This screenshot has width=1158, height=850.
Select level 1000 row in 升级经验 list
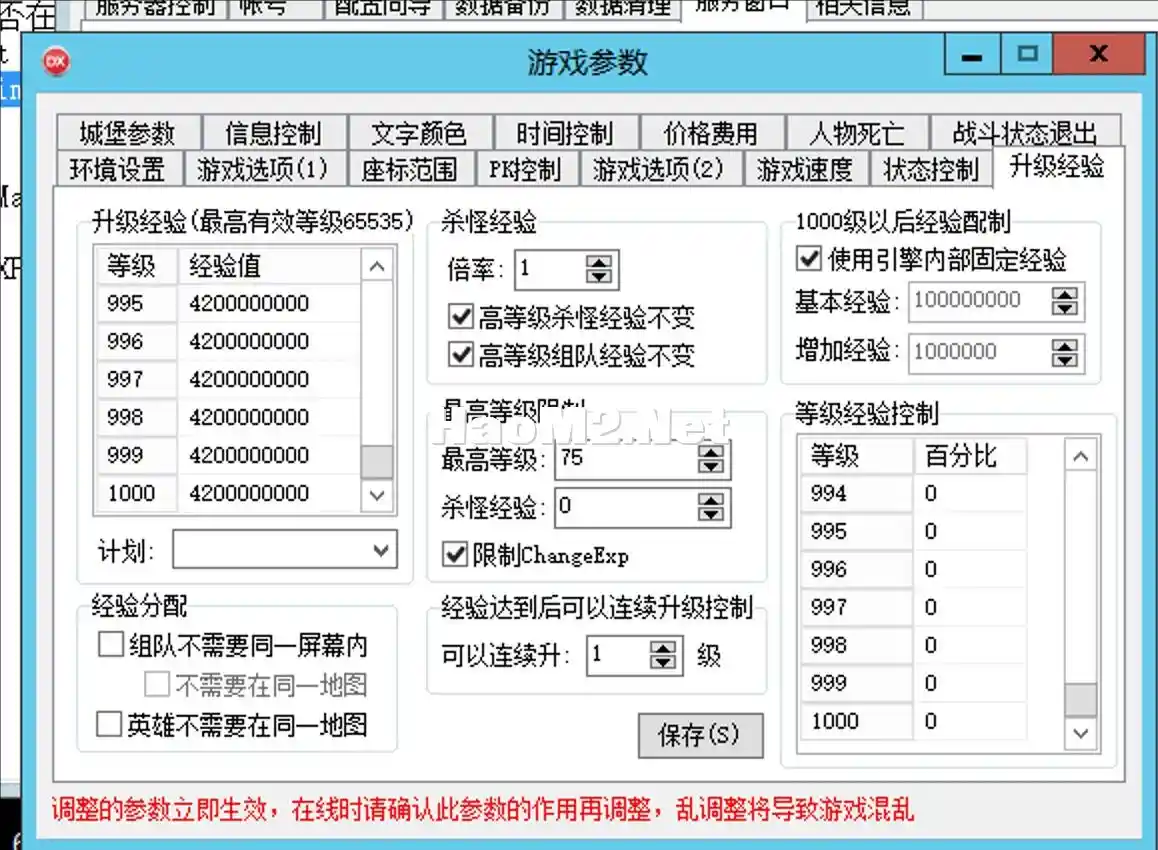tap(228, 493)
